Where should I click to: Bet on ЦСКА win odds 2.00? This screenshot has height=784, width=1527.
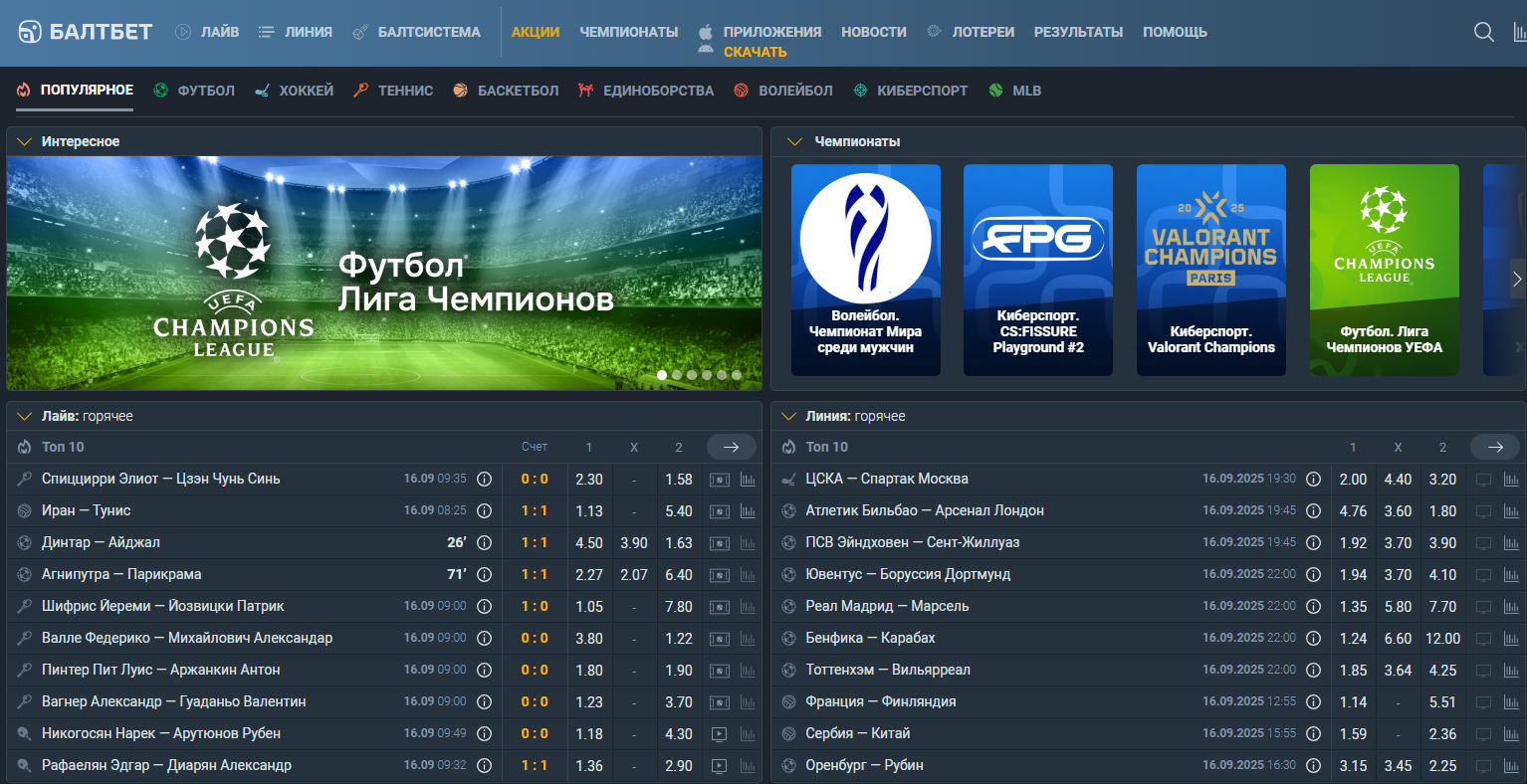point(1353,480)
